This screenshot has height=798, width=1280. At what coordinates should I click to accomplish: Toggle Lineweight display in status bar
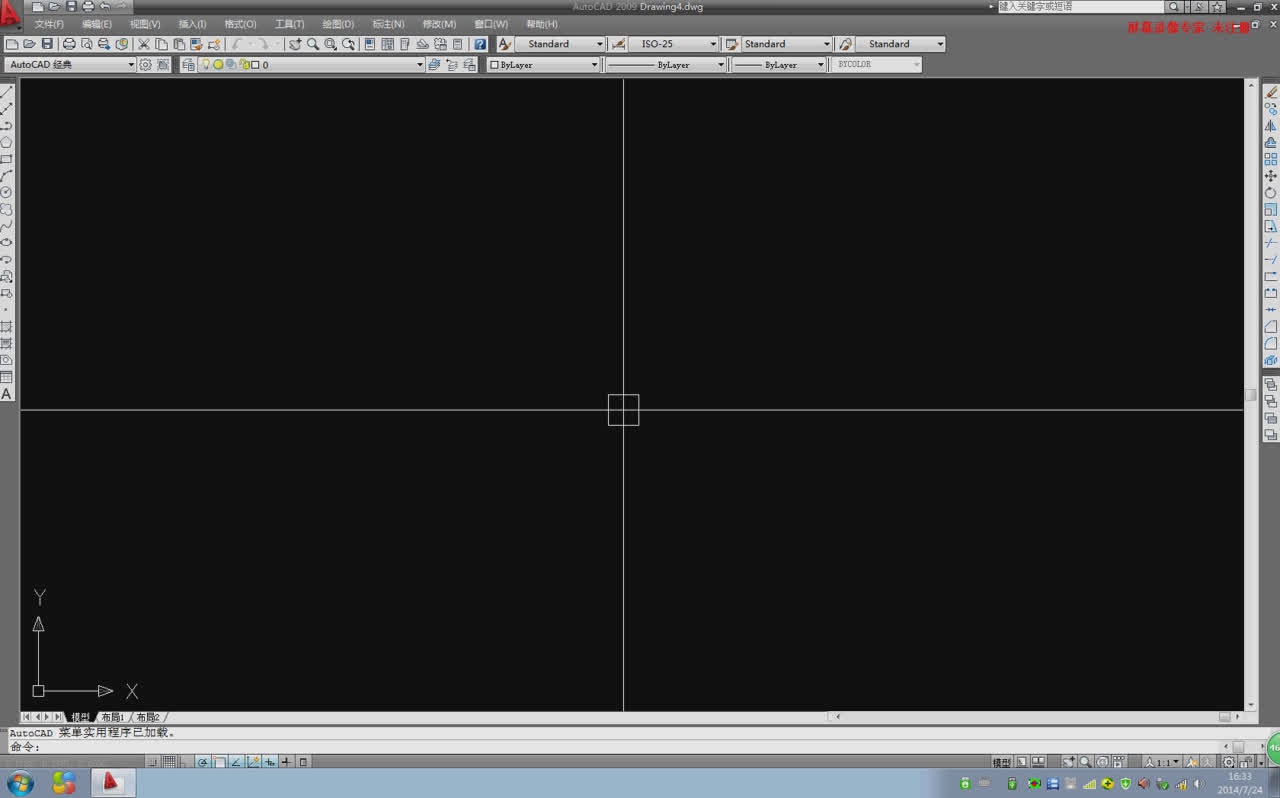point(286,762)
